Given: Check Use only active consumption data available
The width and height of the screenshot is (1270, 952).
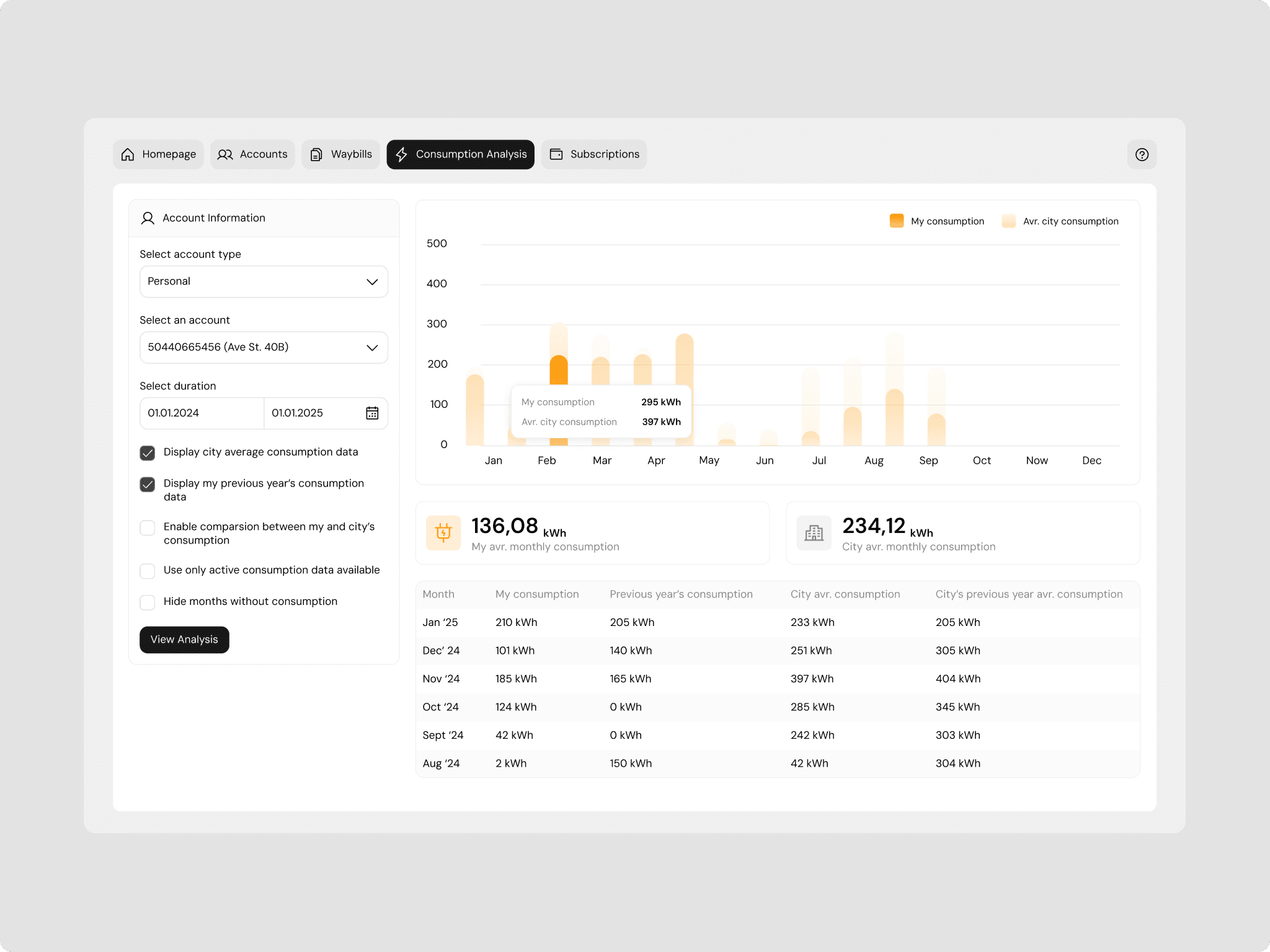Looking at the screenshot, I should (148, 571).
